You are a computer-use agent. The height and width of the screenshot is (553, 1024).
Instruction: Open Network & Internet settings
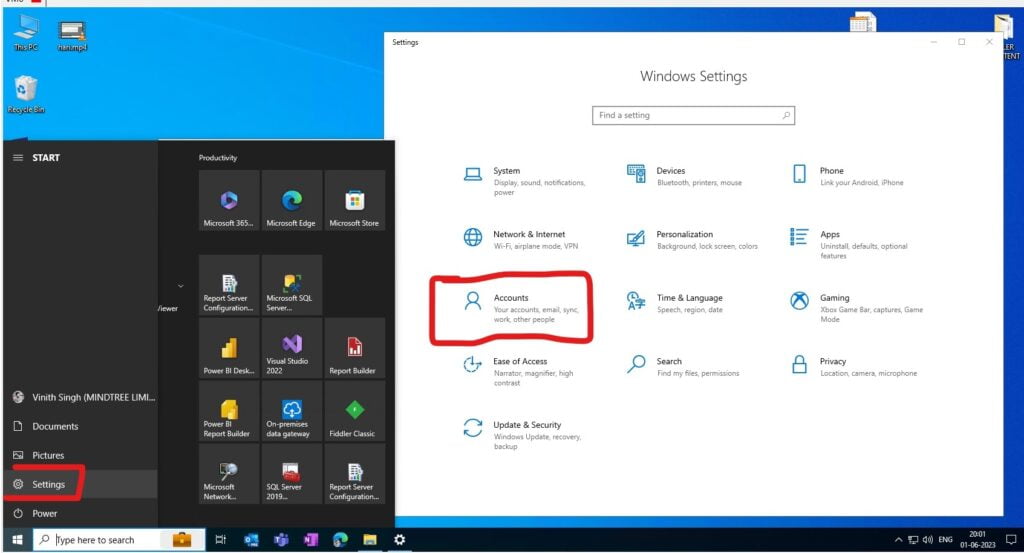tap(521, 240)
